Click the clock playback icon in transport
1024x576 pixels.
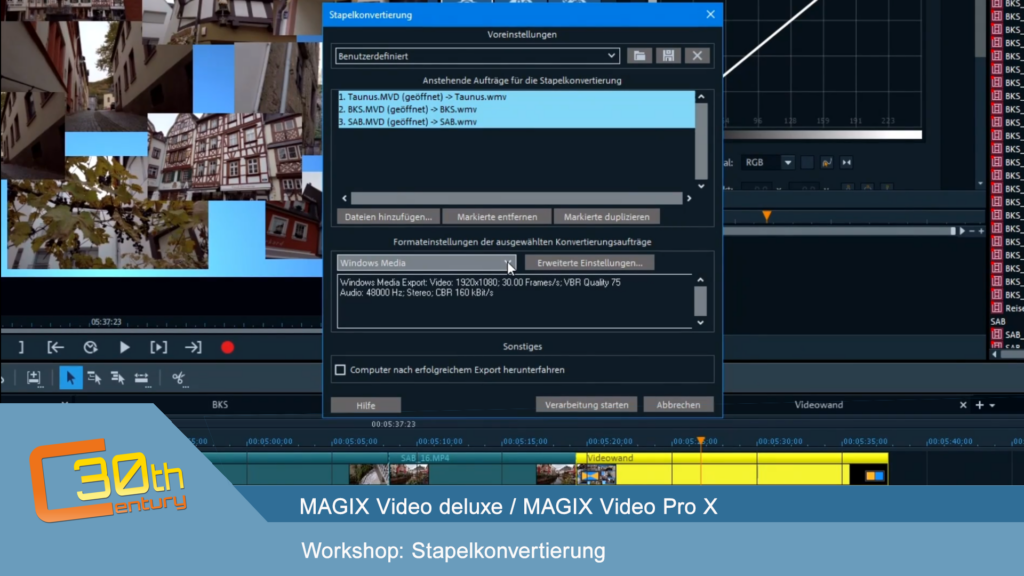[90, 347]
